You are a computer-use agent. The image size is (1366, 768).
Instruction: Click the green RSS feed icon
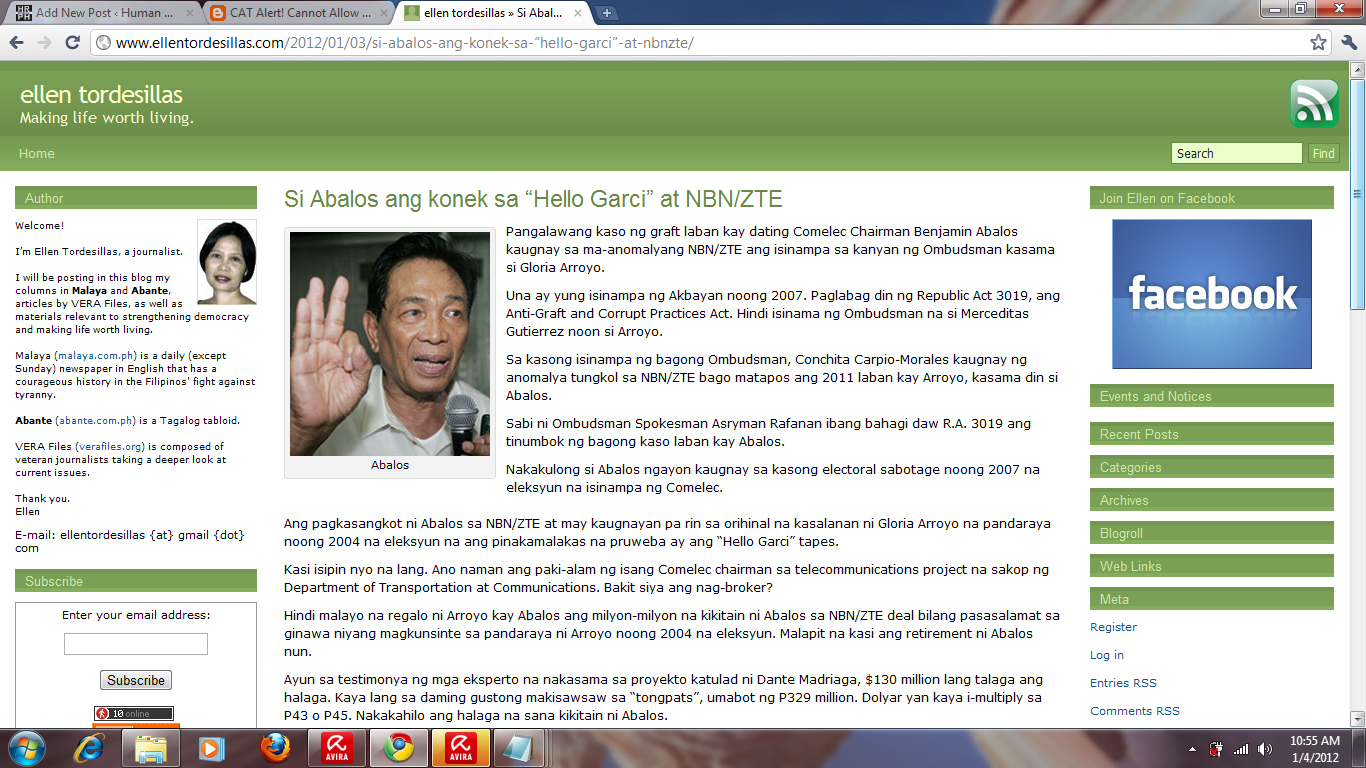[x=1314, y=104]
